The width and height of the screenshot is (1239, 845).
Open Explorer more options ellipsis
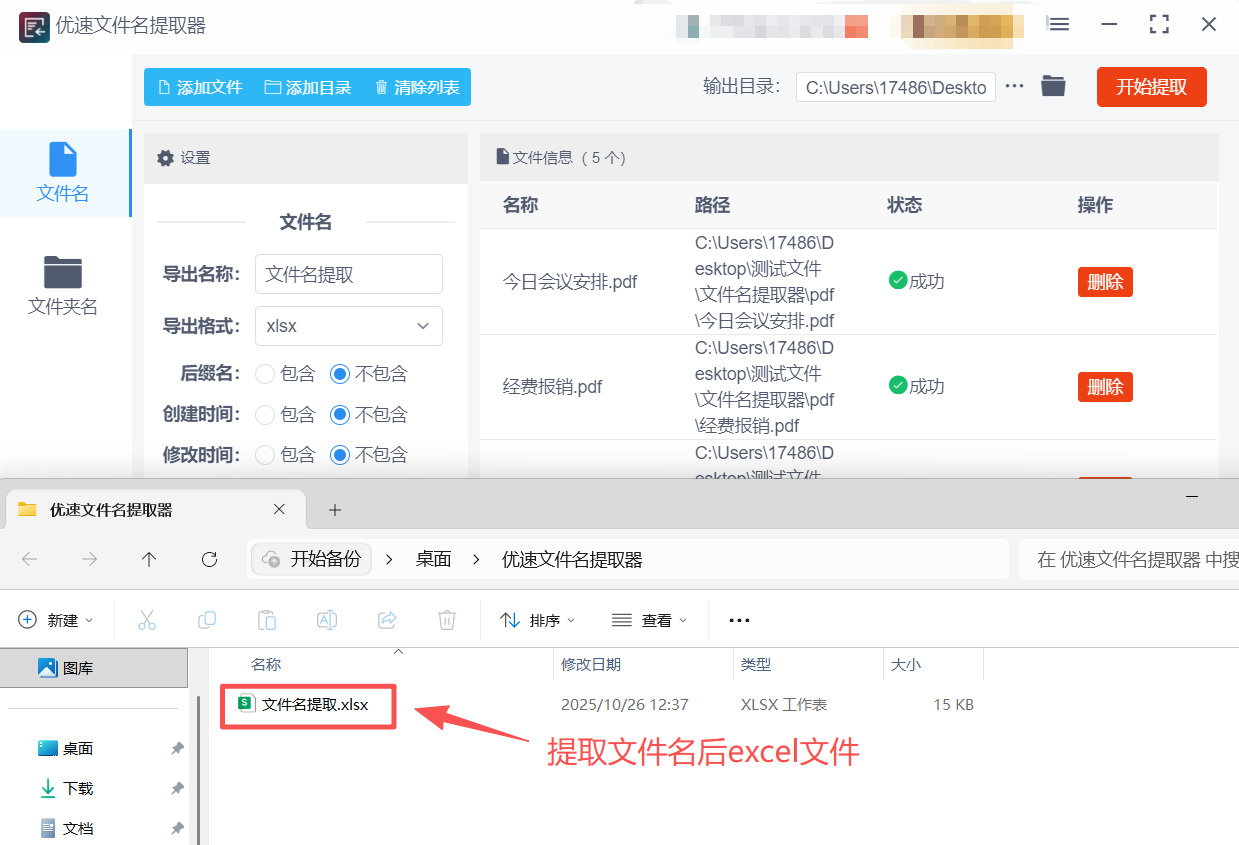[739, 620]
